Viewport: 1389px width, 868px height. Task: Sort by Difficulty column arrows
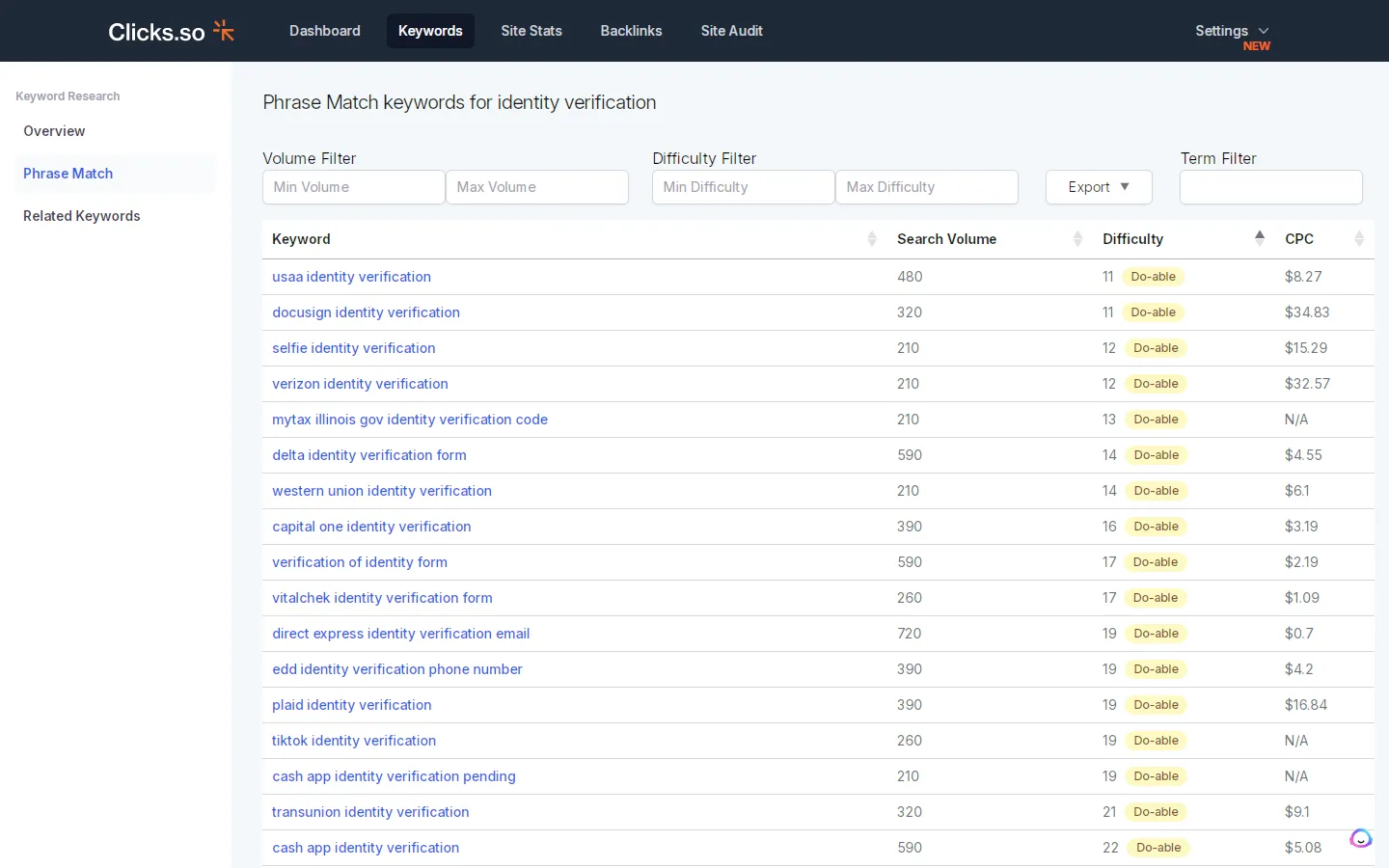pyautogui.click(x=1260, y=239)
